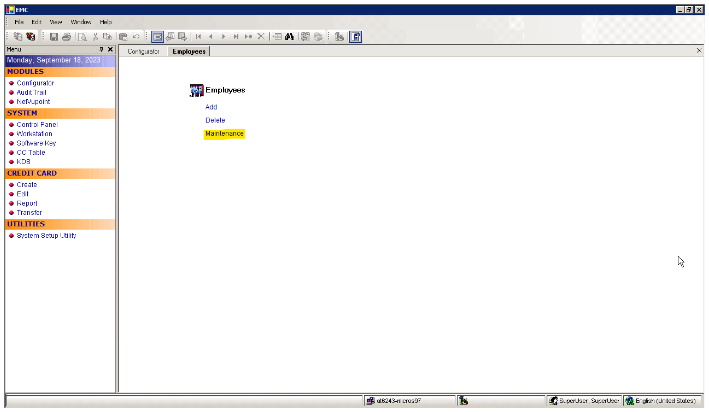Image resolution: width=709 pixels, height=412 pixels.
Task: Click the first toolbar icon left of the colorful one
Action: coord(18,37)
